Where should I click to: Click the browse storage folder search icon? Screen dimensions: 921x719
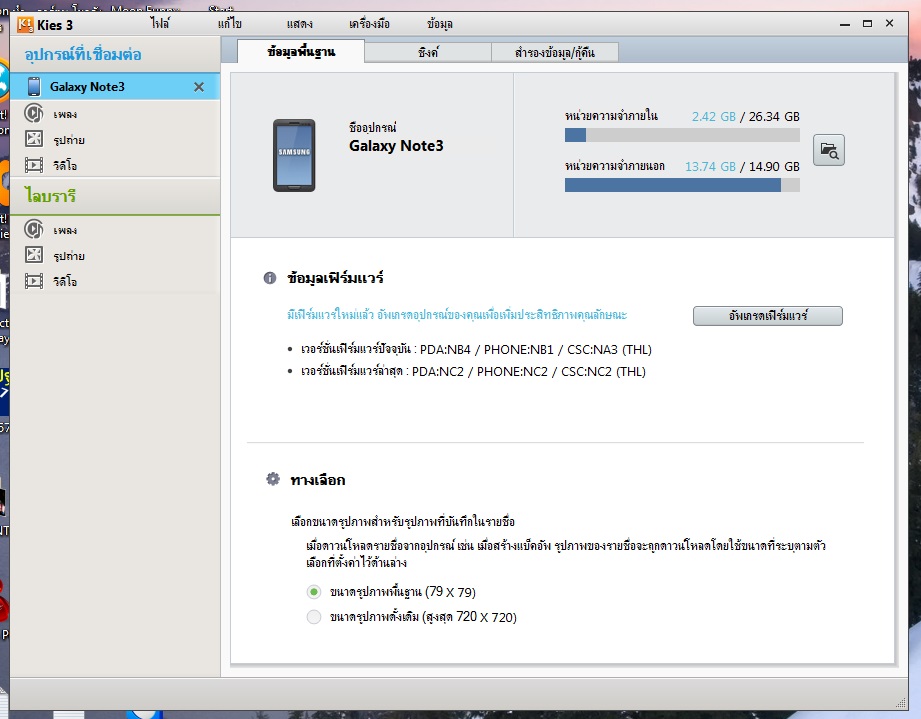[x=829, y=150]
